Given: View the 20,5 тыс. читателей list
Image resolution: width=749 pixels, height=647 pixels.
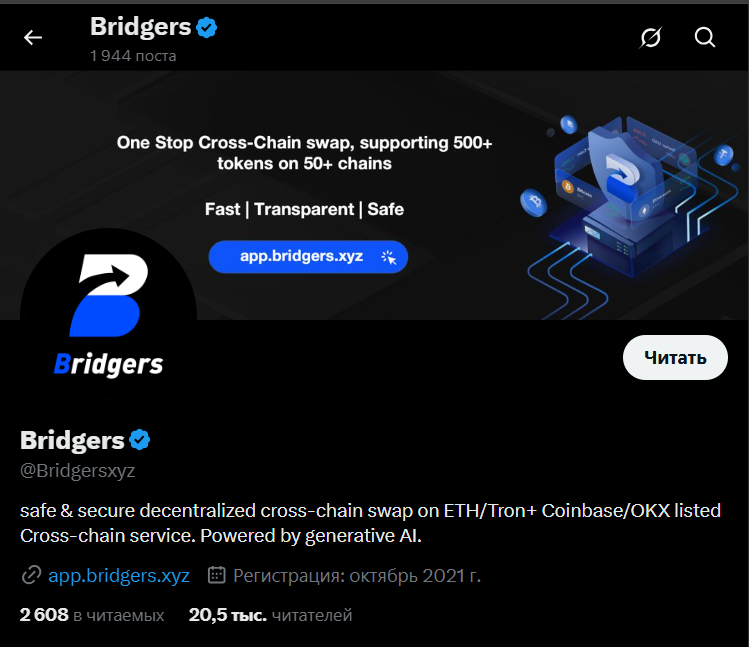Looking at the screenshot, I should click(270, 615).
